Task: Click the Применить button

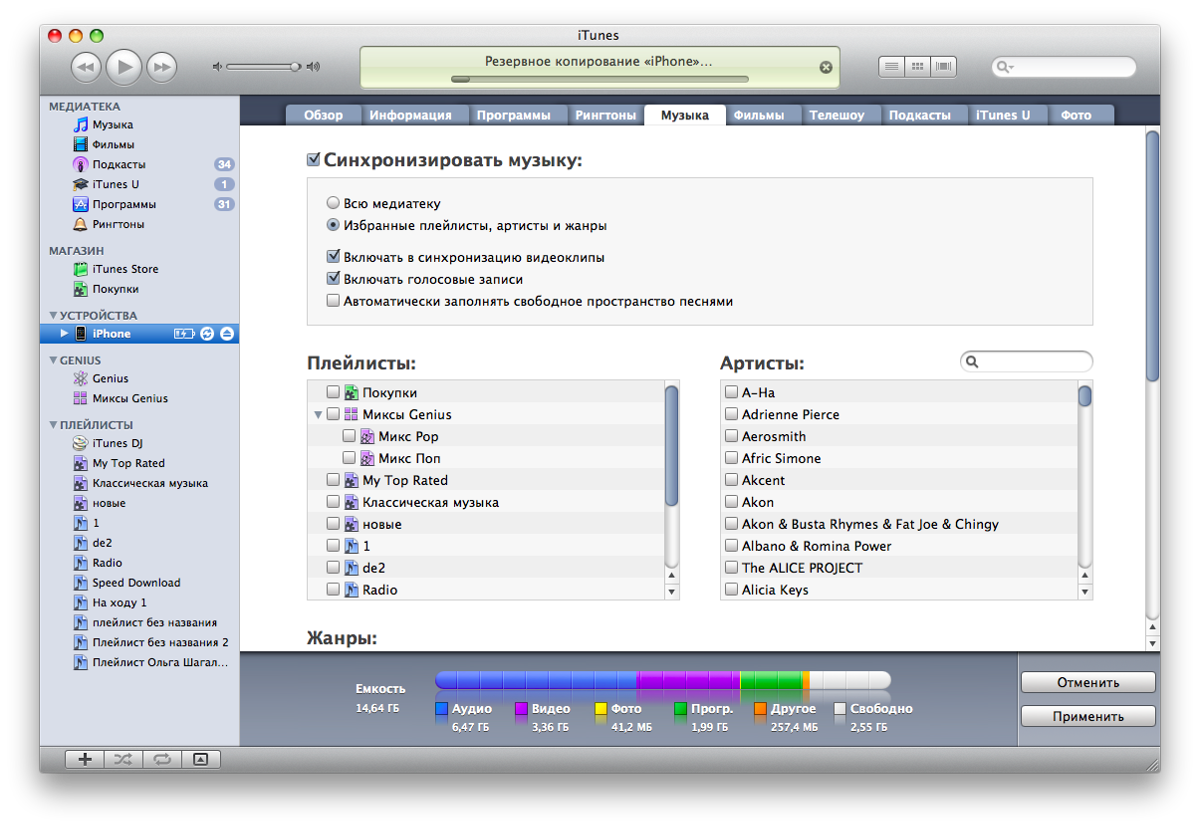Action: 1088,716
